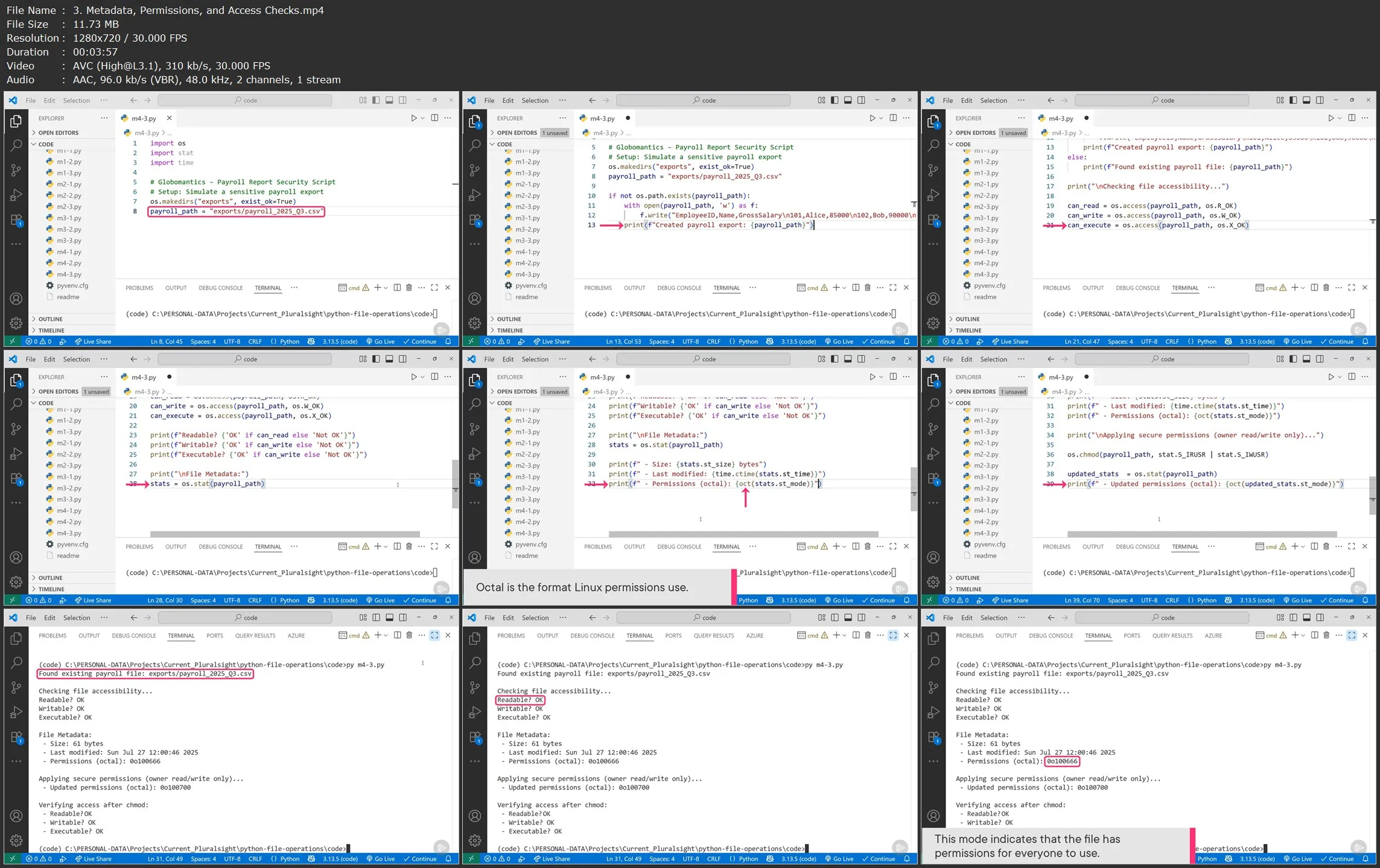This screenshot has height=868, width=1380.
Task: Open new terminal dropdown arrow in middle-left frame
Action: tap(386, 546)
